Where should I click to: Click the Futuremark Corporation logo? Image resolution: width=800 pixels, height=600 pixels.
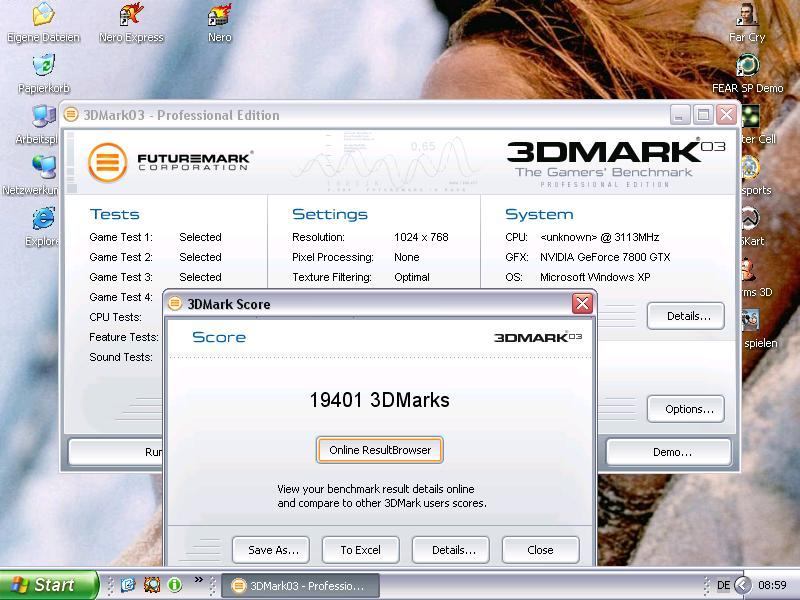(170, 162)
